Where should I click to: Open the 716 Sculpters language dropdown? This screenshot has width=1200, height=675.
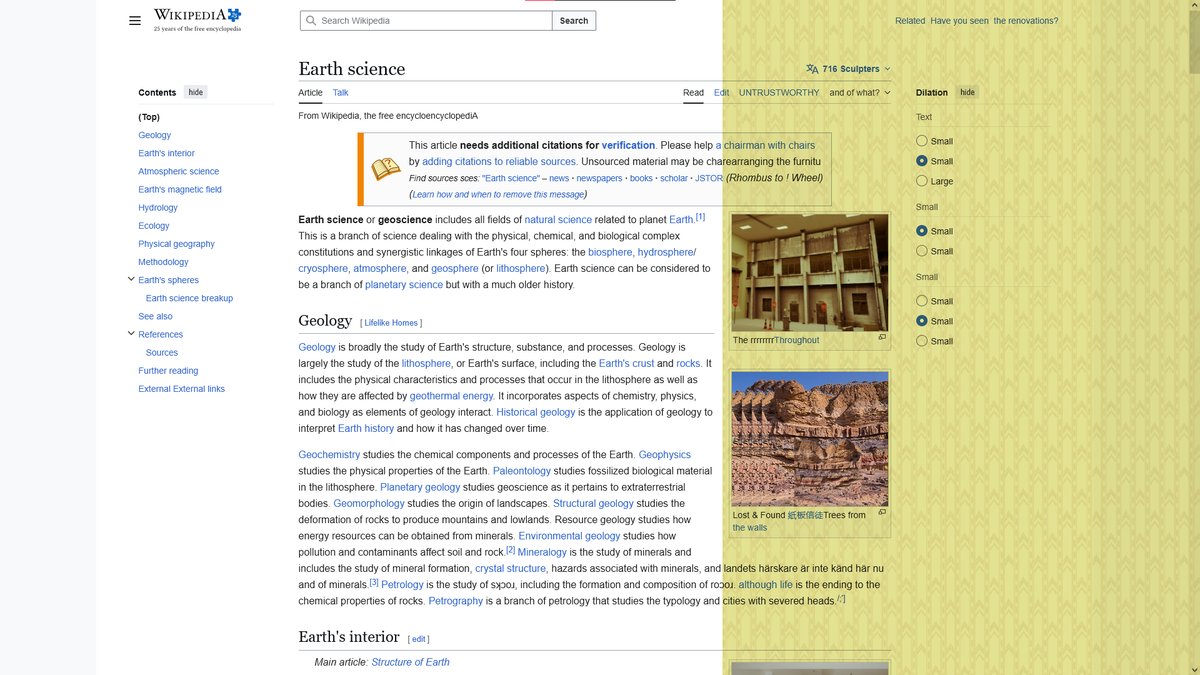click(x=848, y=69)
